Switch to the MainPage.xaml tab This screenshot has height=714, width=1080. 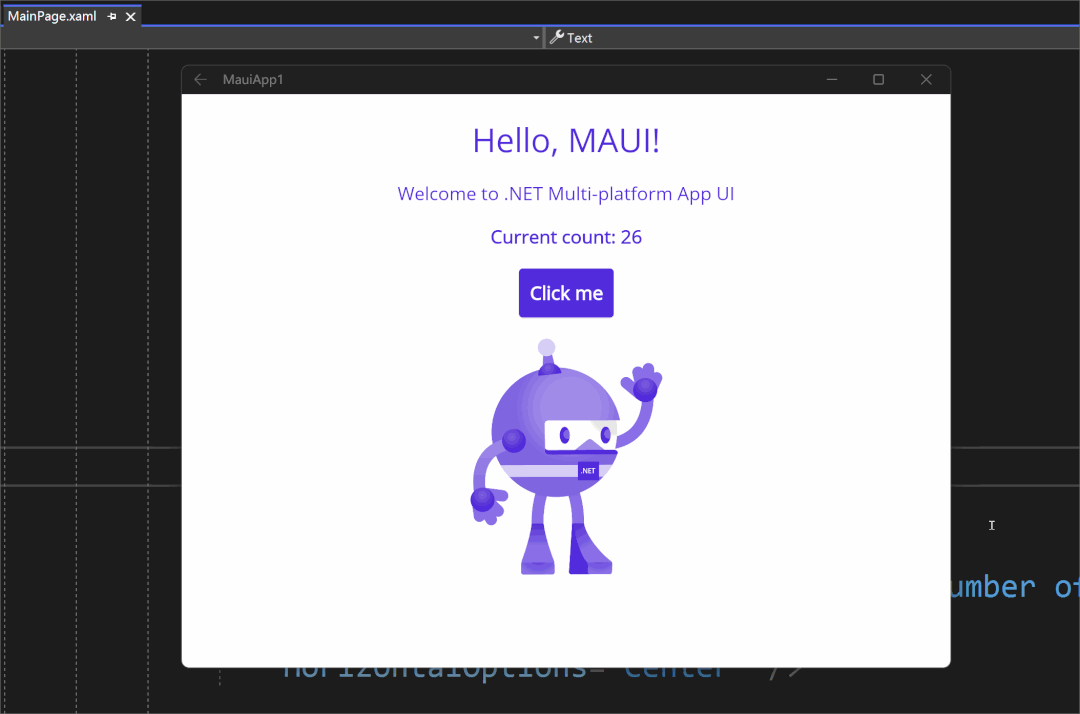55,15
